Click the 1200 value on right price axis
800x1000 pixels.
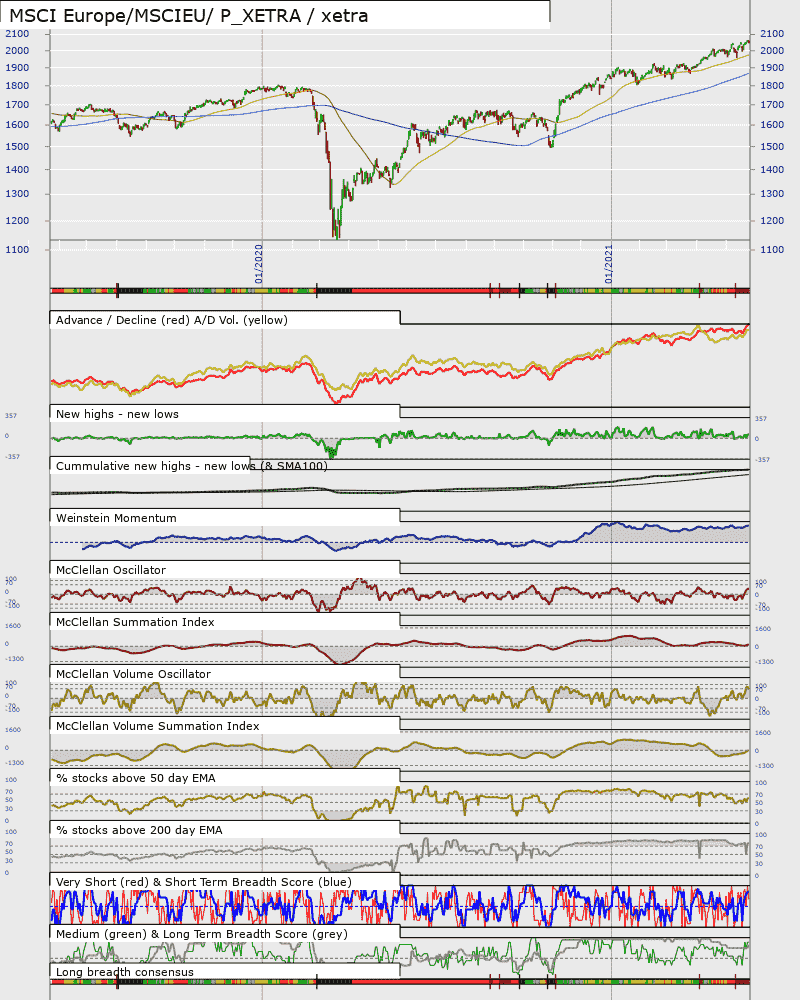(772, 221)
